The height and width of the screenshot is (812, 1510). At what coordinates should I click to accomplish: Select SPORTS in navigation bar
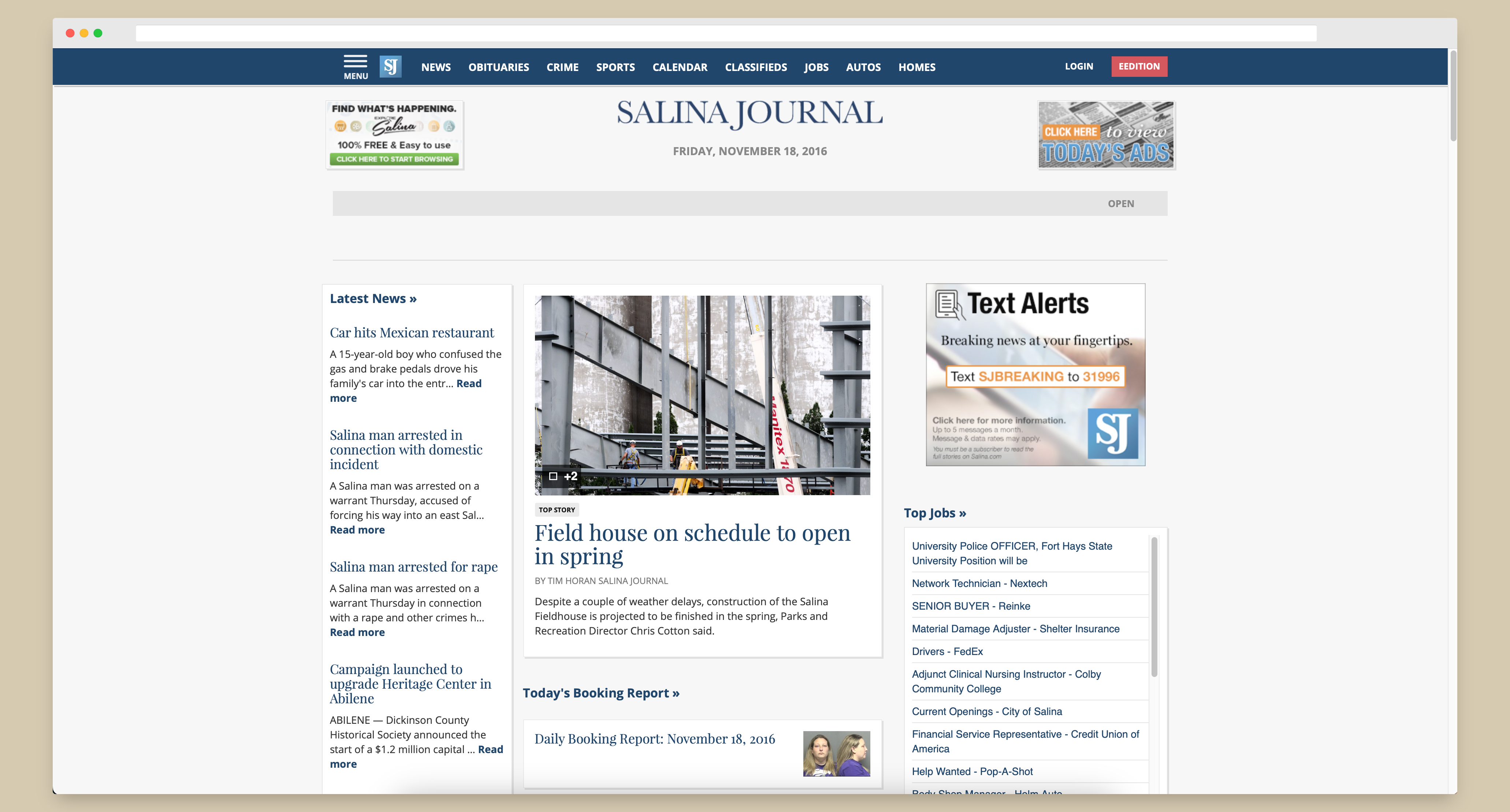(x=615, y=67)
